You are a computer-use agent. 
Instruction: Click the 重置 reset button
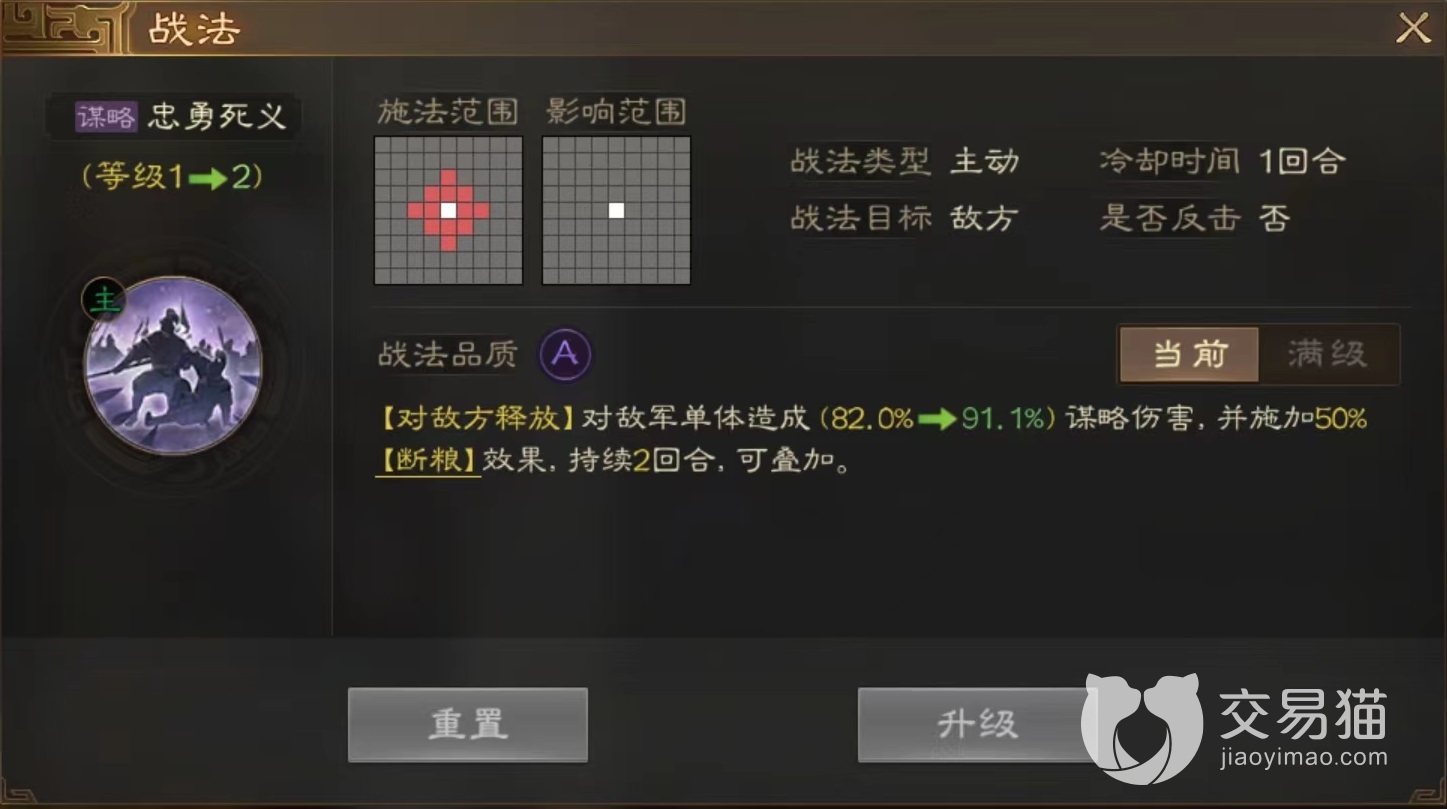[467, 725]
